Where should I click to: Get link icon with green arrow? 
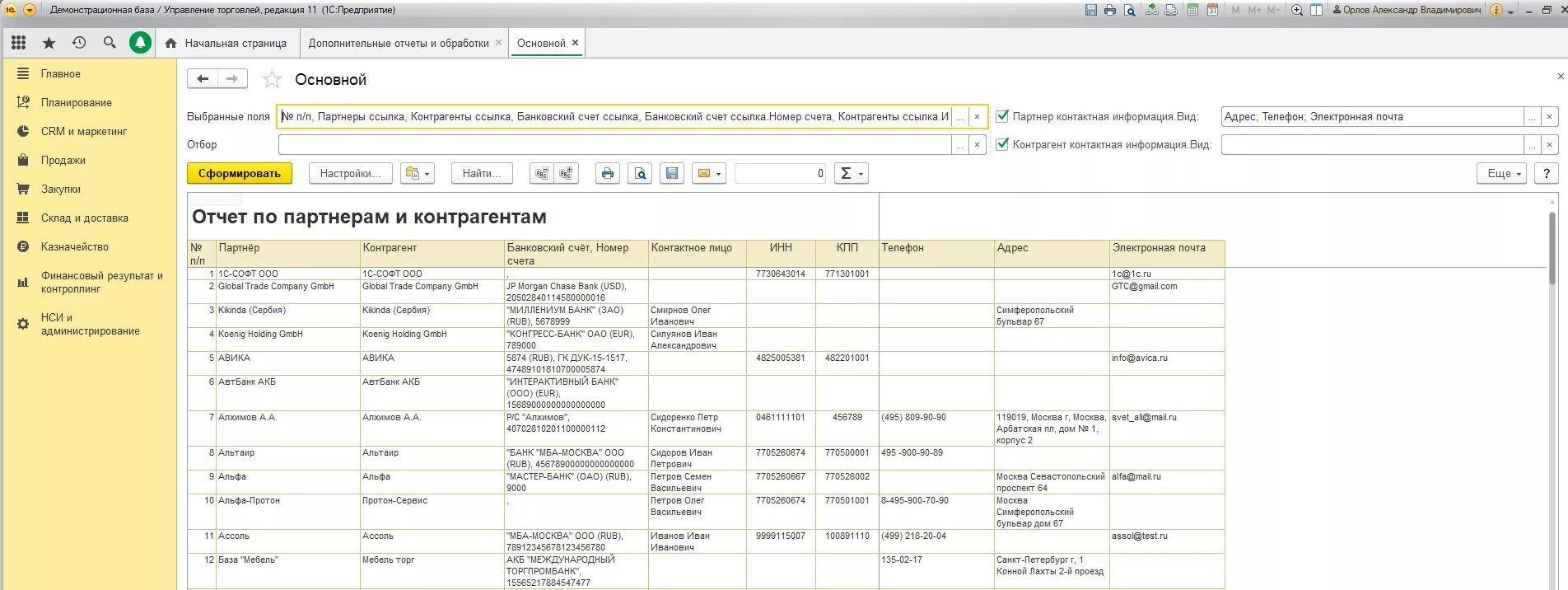(x=1152, y=10)
